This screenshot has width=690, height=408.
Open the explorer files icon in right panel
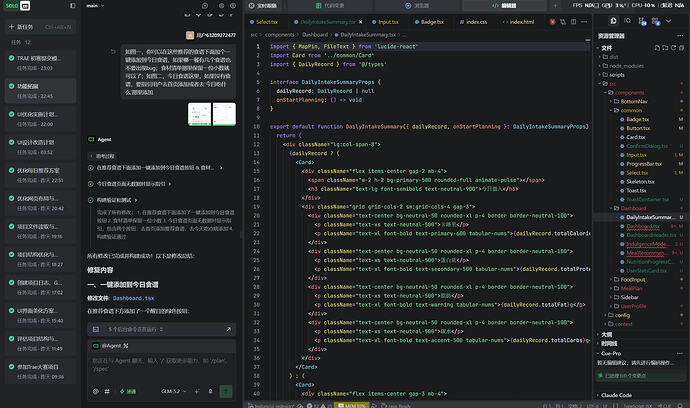tap(613, 21)
